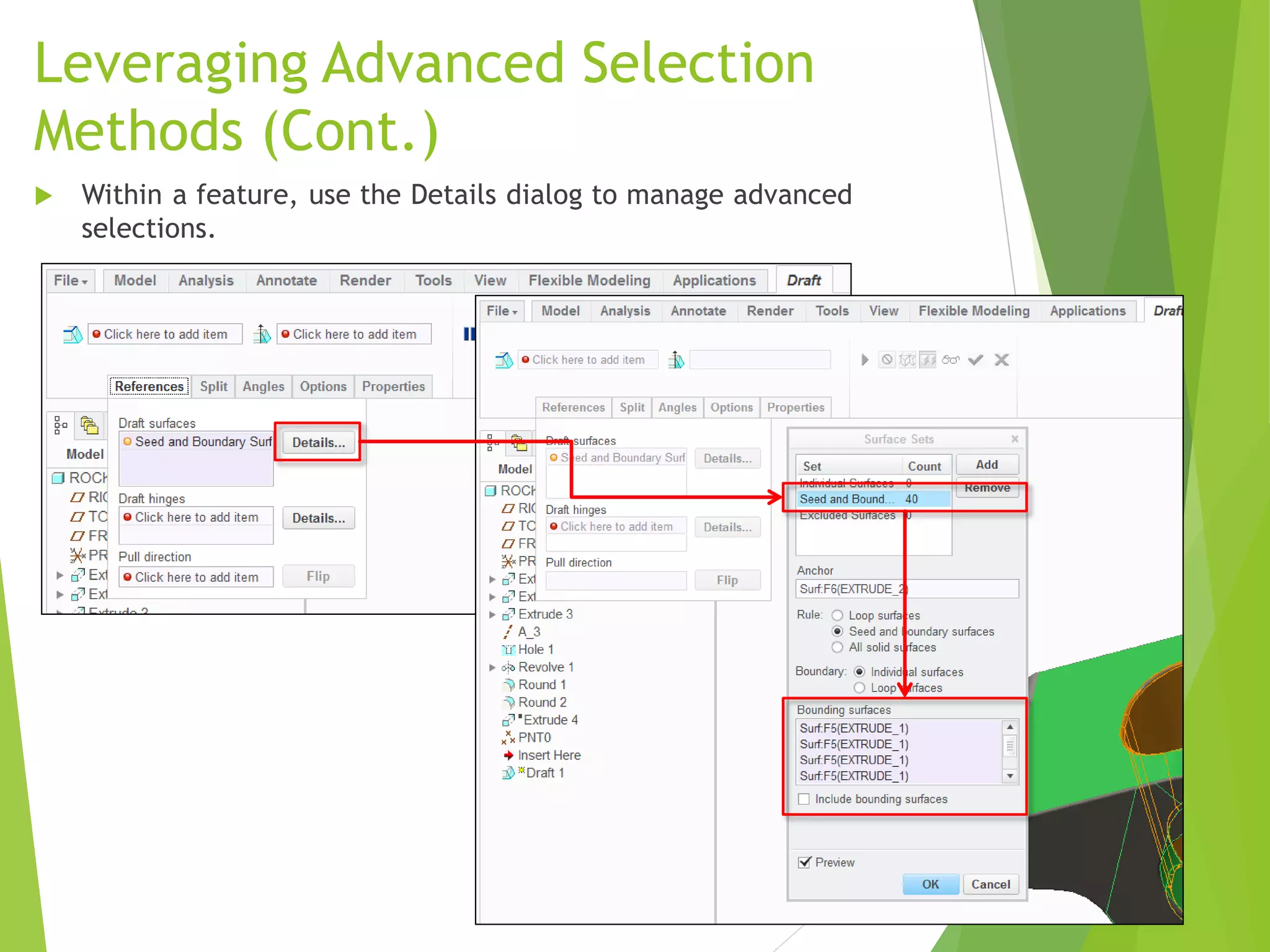1270x952 pixels.
Task: Click Pull direction collector in left window
Action: [196, 577]
